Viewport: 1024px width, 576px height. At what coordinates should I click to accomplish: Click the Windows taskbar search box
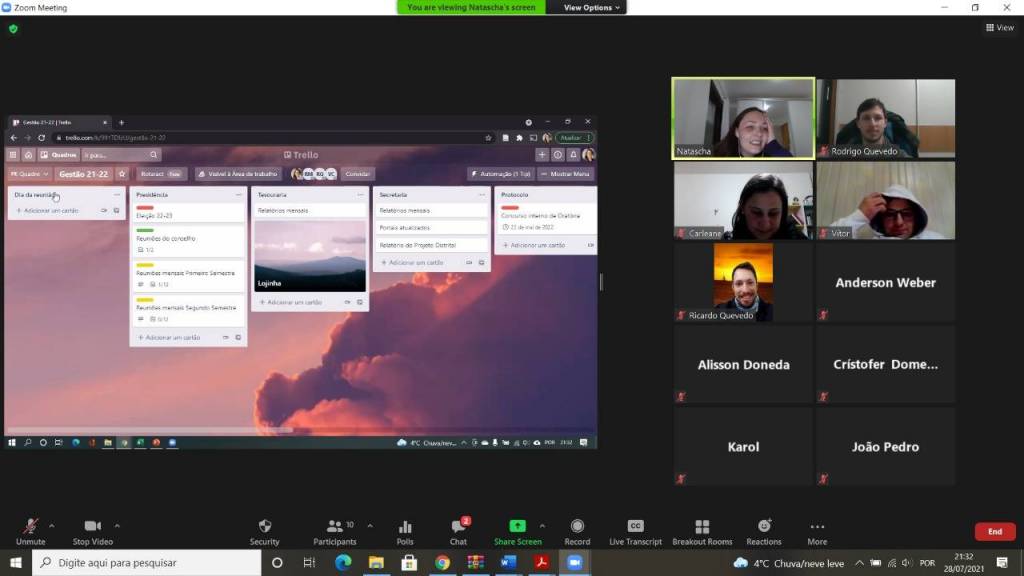click(148, 563)
